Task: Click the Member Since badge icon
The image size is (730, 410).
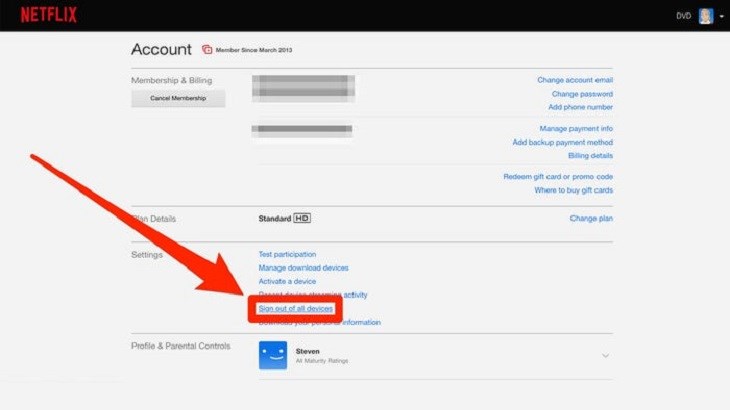Action: (207, 49)
